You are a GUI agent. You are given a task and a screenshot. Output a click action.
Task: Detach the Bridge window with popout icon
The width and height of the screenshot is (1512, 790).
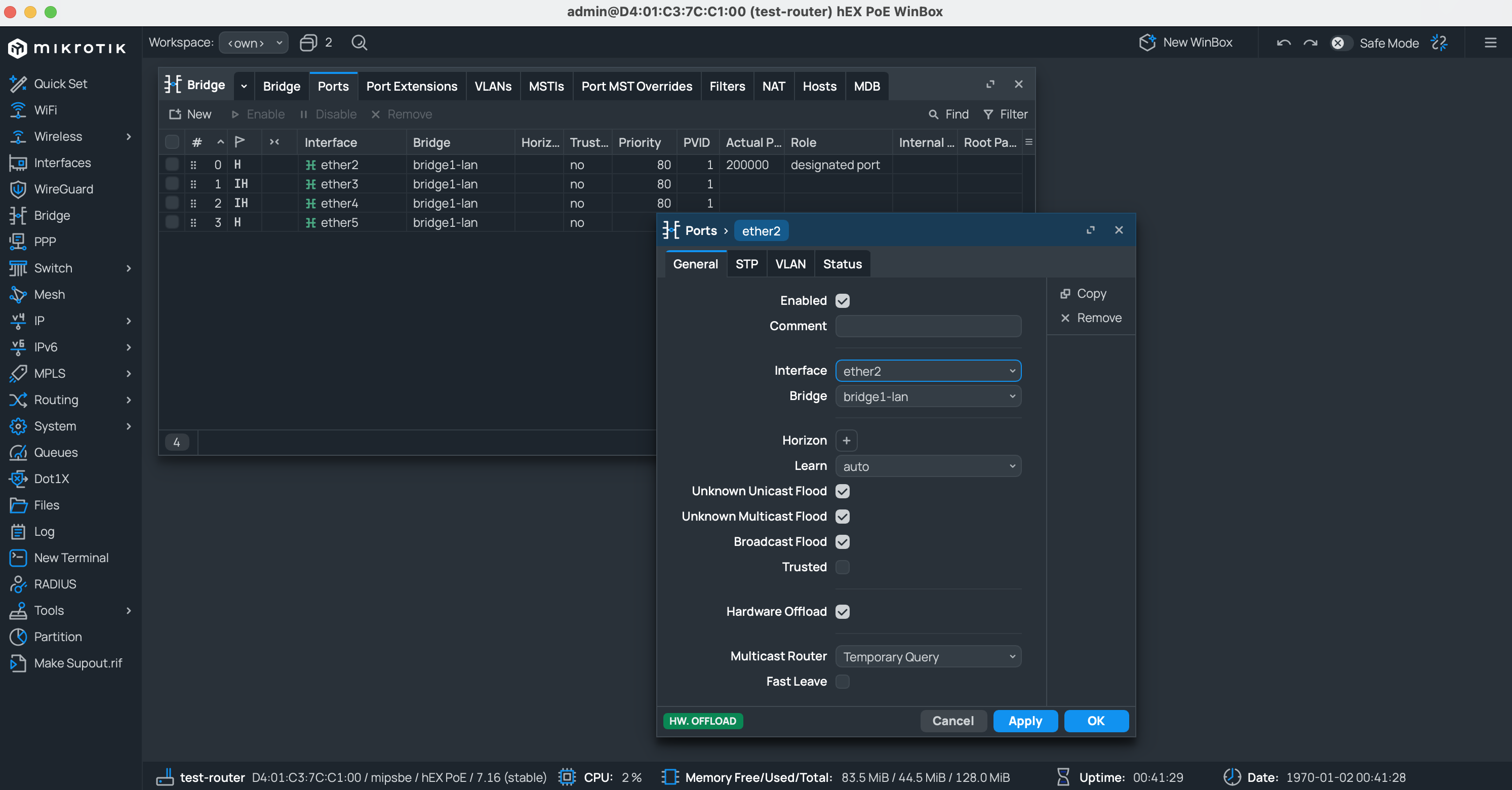point(990,85)
